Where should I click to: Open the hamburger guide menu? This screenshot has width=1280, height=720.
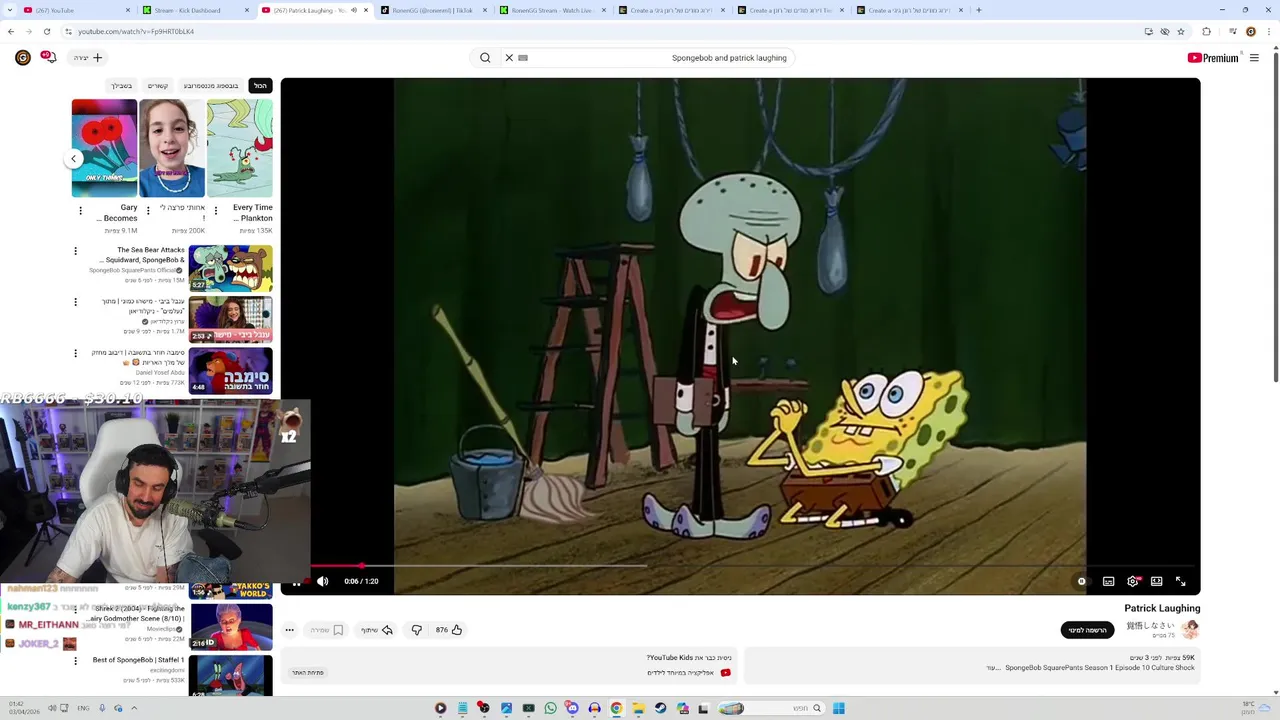(1254, 58)
